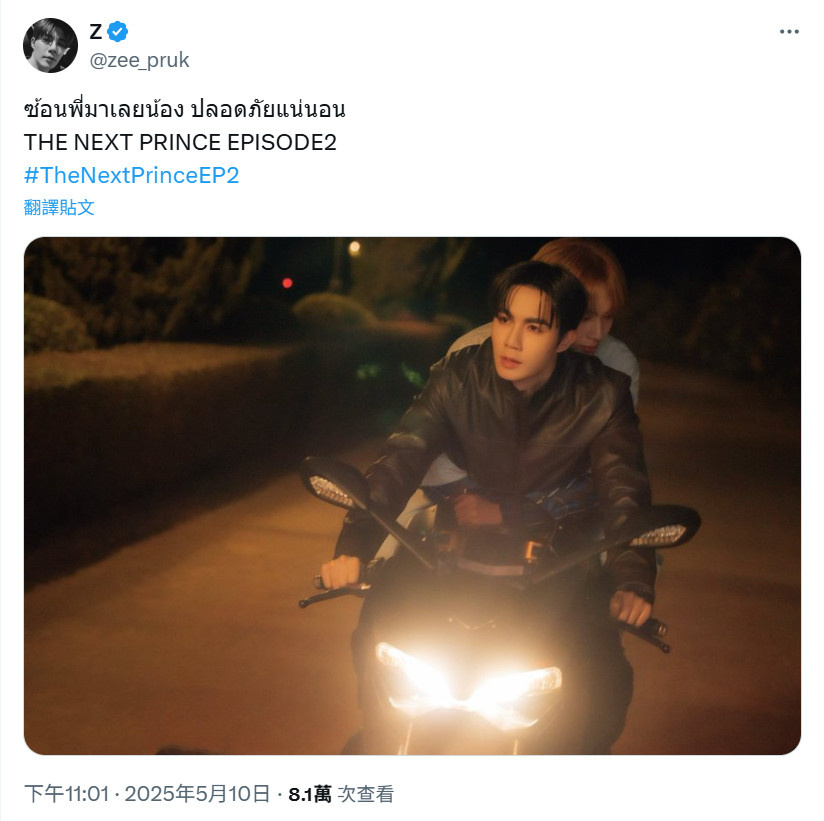Click the display name Z
The width and height of the screenshot is (824, 821).
click(x=96, y=32)
